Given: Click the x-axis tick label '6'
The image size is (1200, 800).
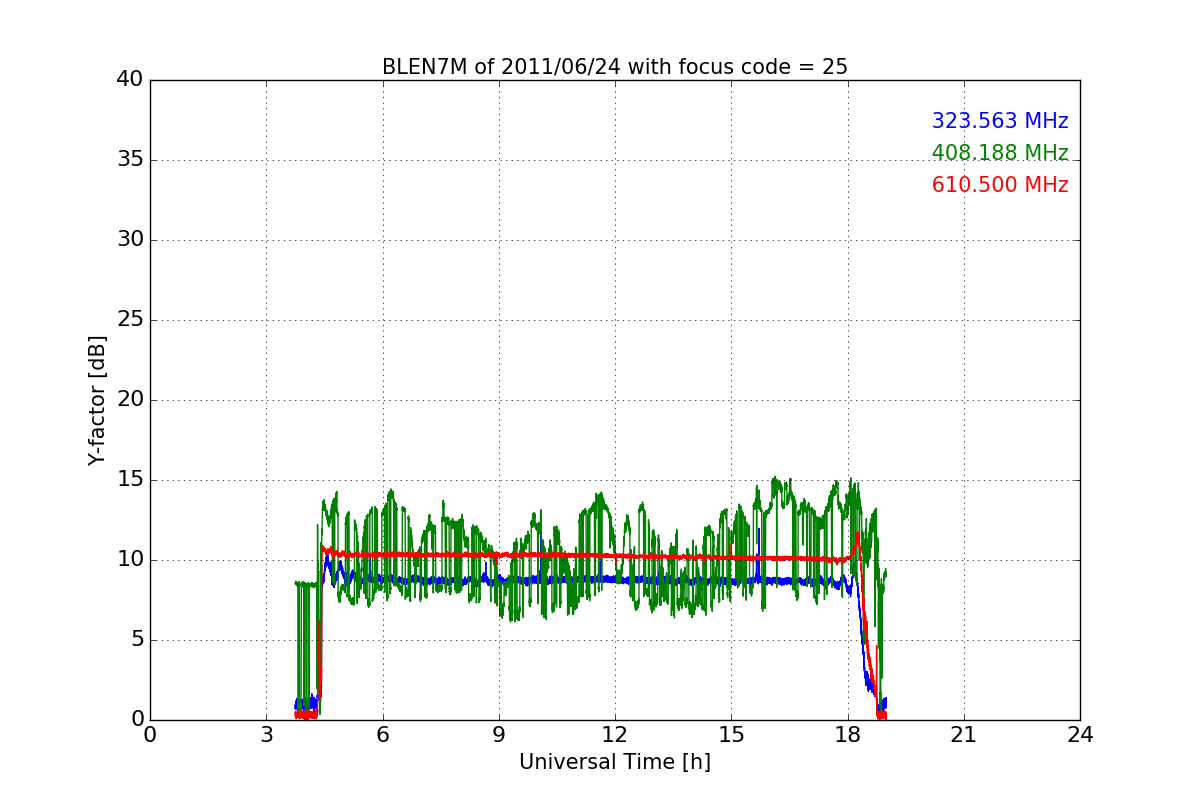Looking at the screenshot, I should click(x=382, y=734).
